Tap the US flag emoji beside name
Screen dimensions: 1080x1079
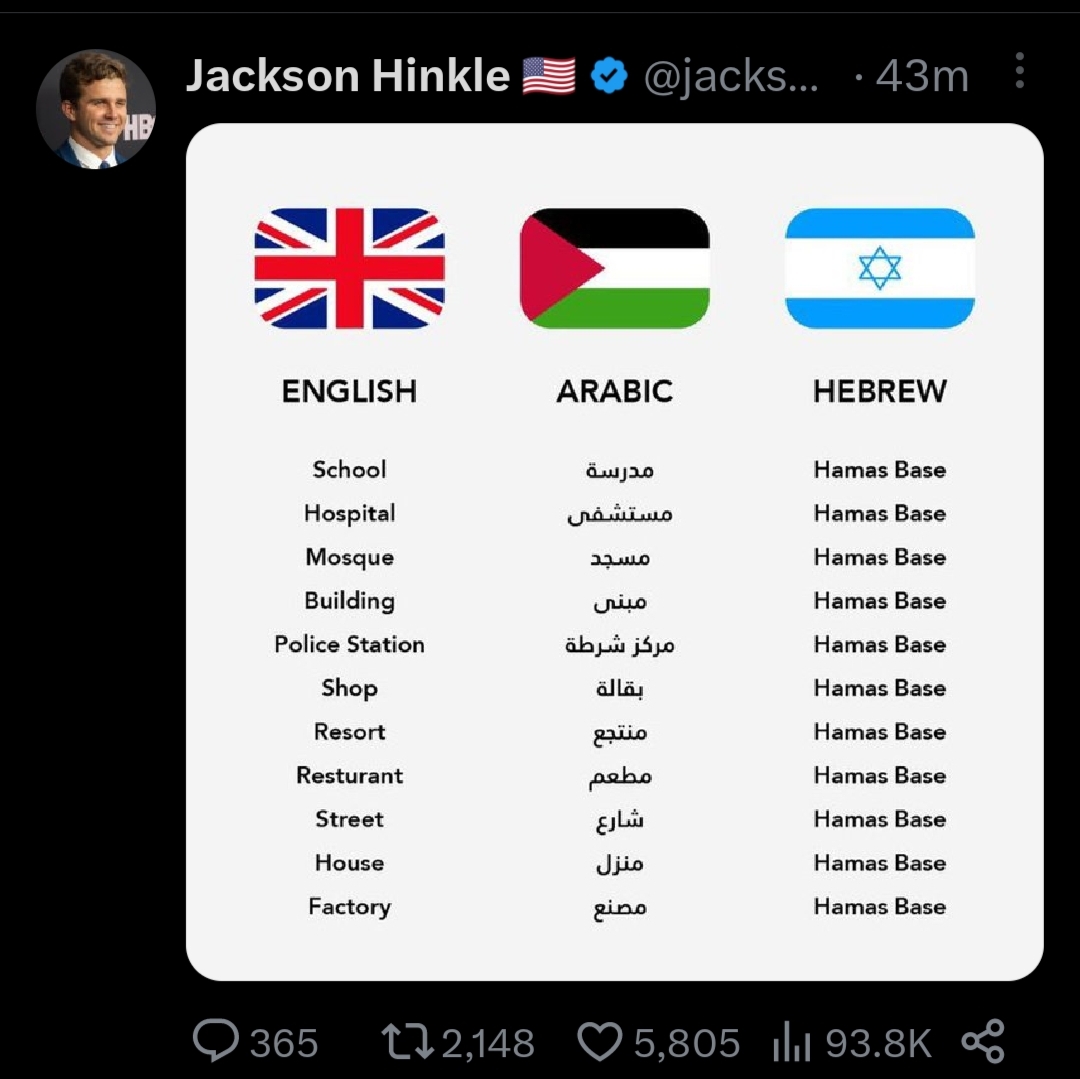tap(549, 75)
